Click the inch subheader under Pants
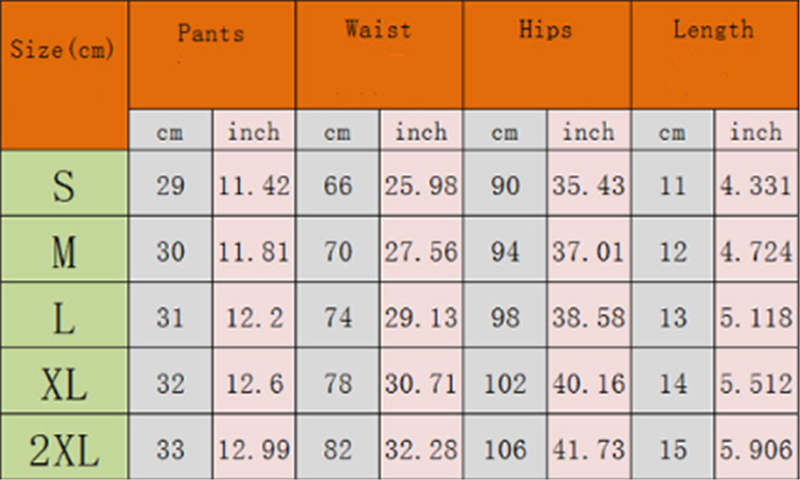The height and width of the screenshot is (480, 800). [x=254, y=132]
